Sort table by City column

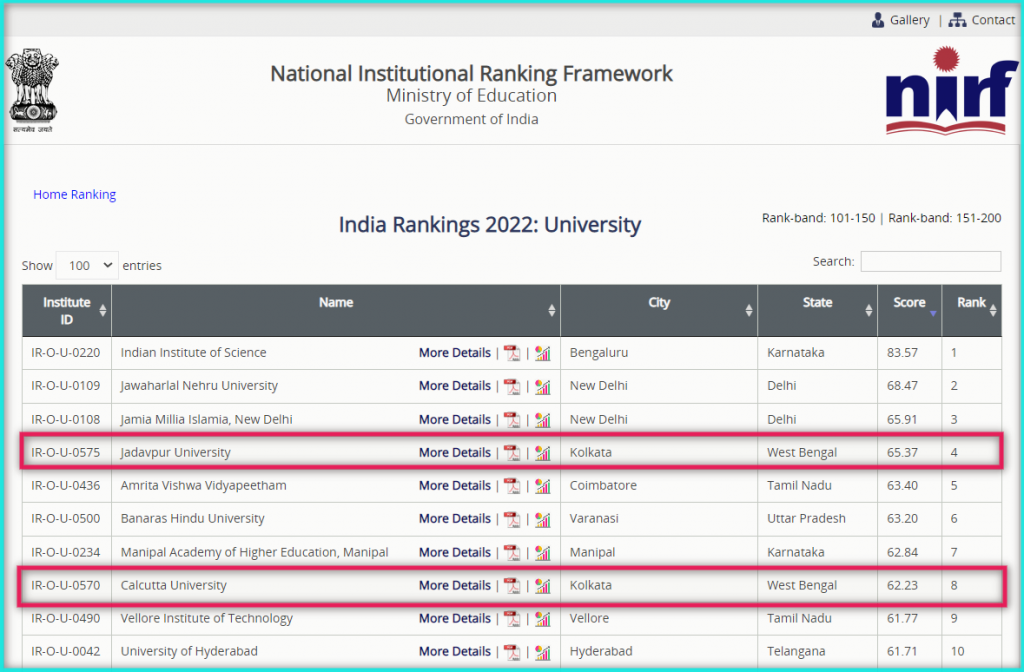point(659,311)
